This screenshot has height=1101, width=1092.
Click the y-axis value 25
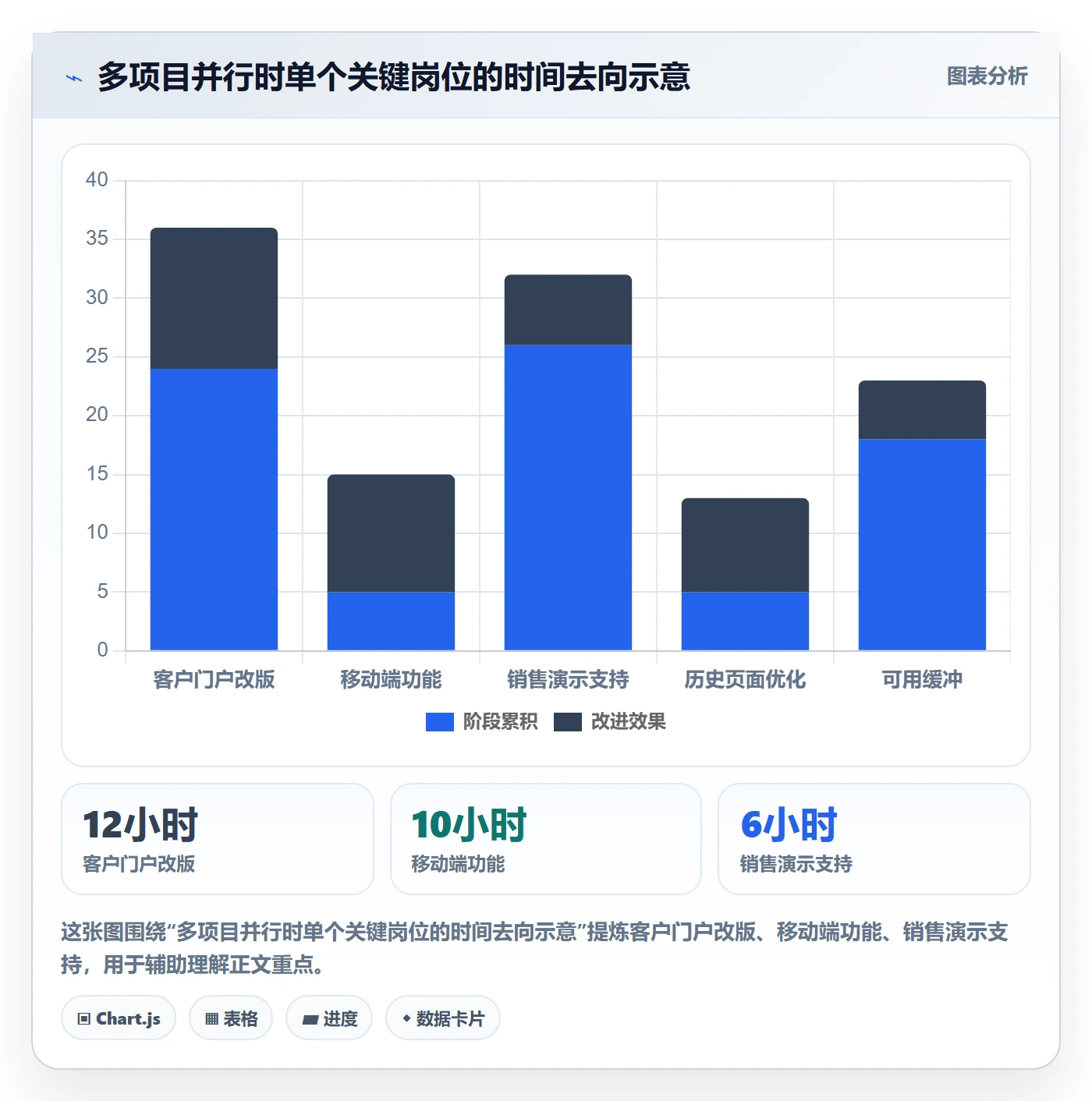(x=97, y=356)
